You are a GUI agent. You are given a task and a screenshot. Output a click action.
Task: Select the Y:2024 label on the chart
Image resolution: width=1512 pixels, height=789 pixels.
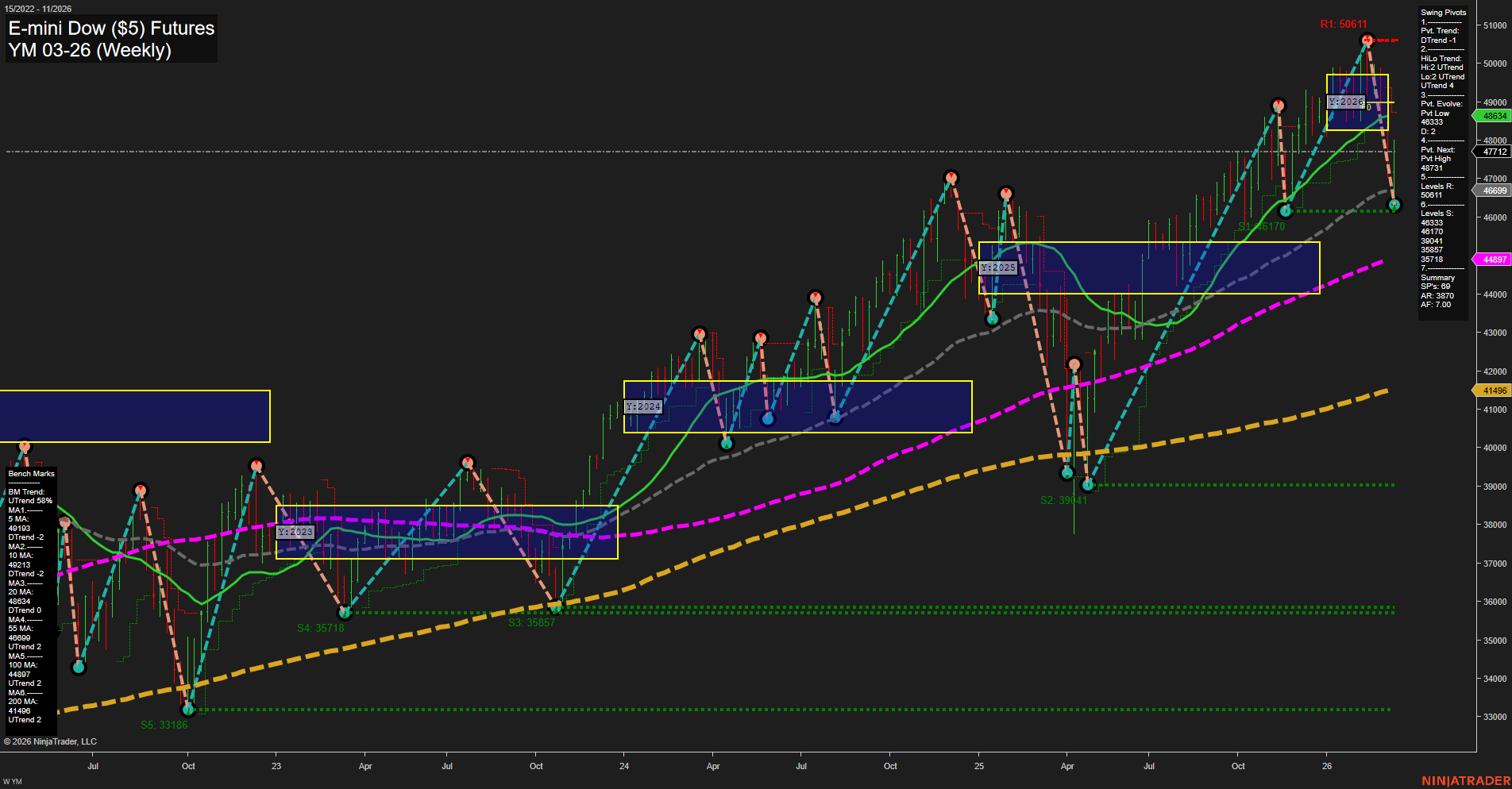(x=642, y=406)
